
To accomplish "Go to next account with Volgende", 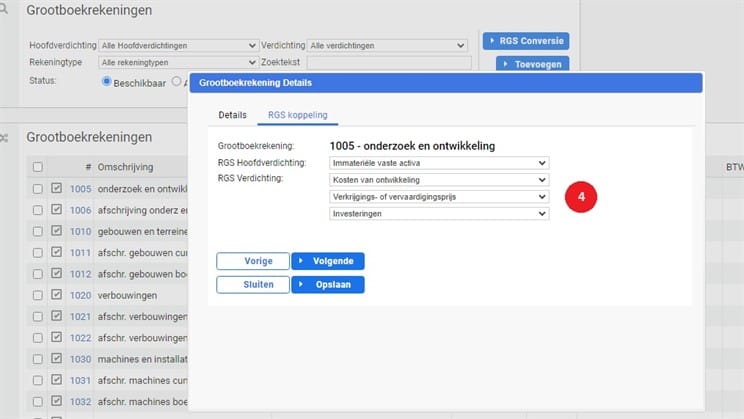I will point(328,261).
